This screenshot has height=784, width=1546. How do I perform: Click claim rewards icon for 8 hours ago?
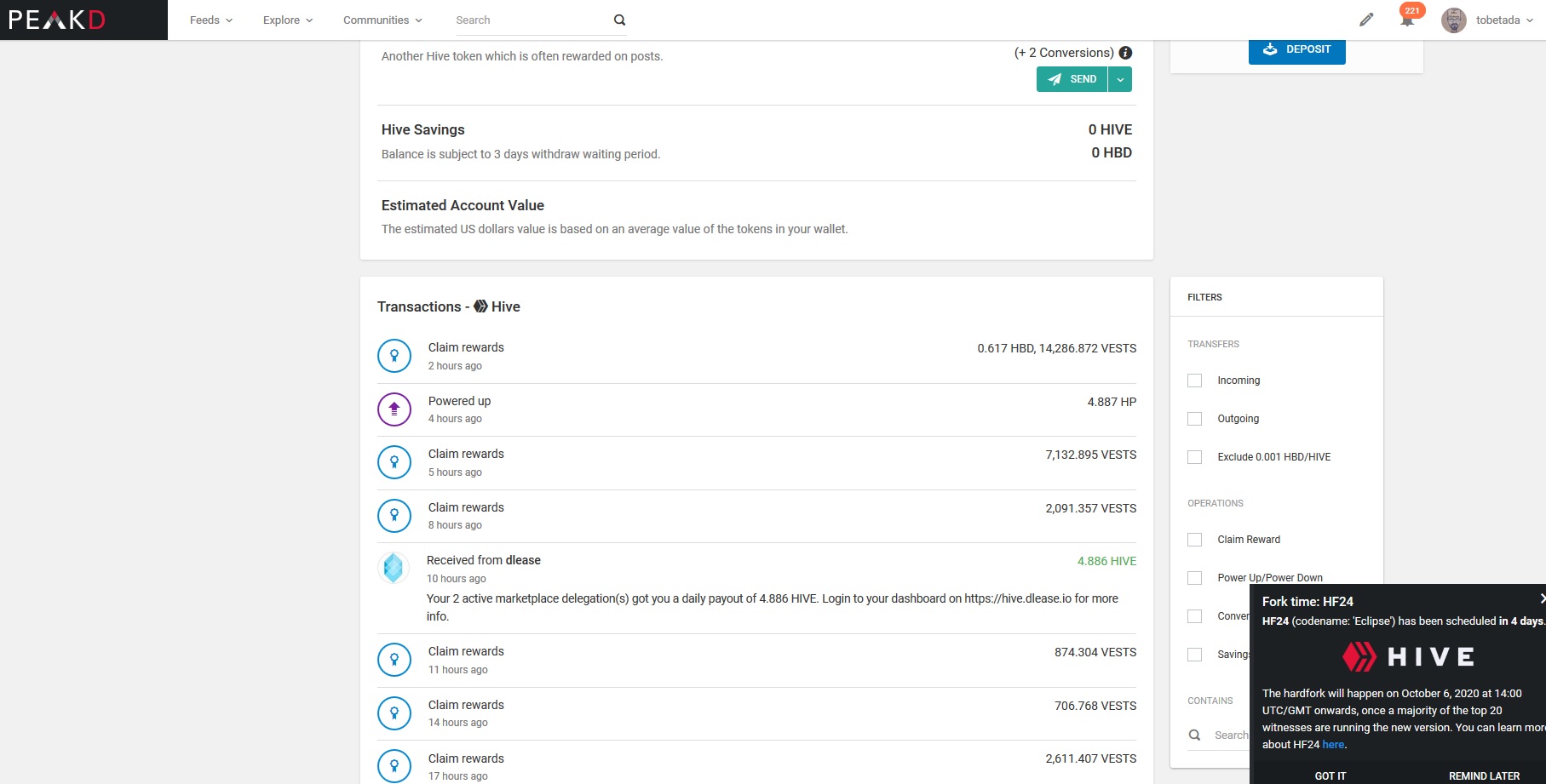(x=394, y=515)
